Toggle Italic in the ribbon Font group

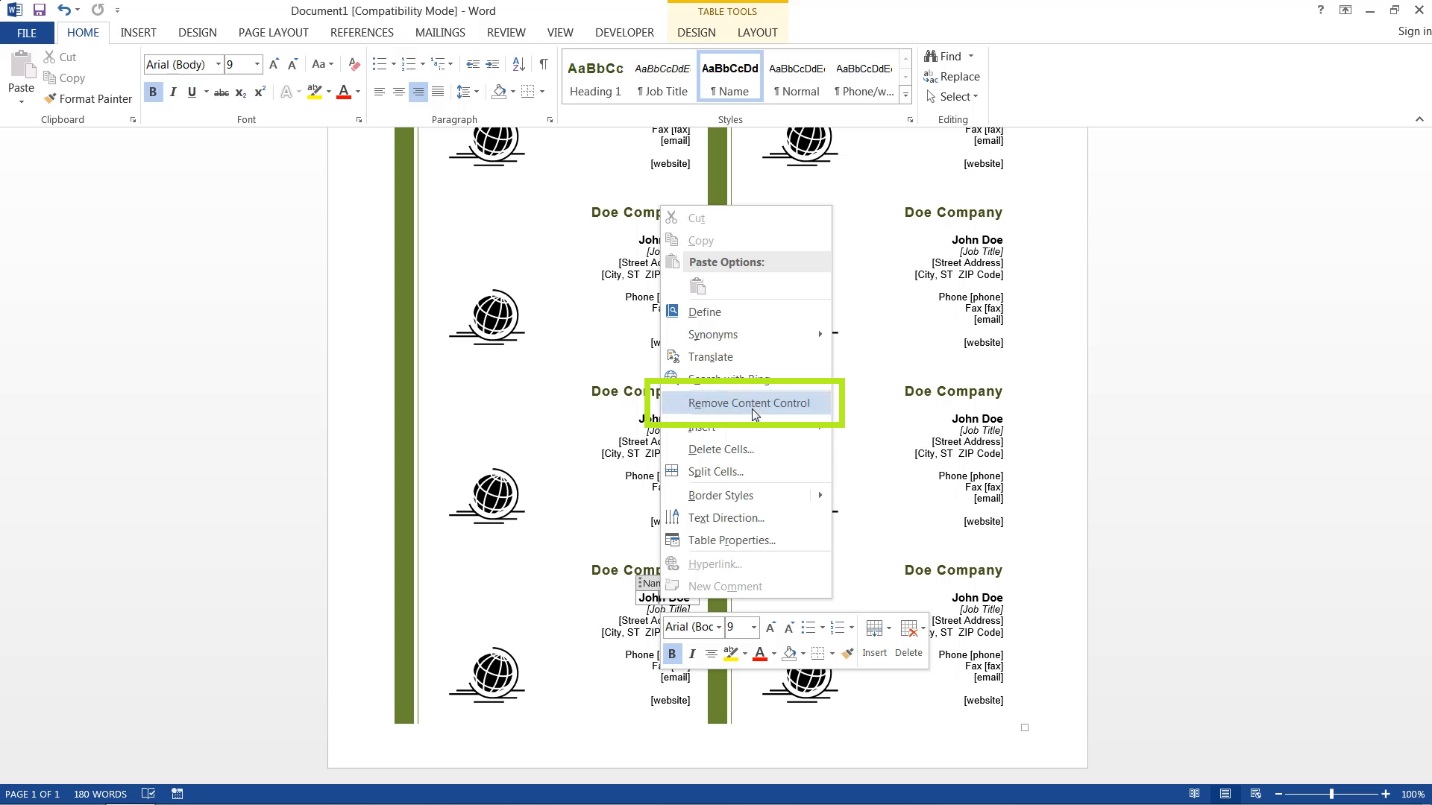172,92
